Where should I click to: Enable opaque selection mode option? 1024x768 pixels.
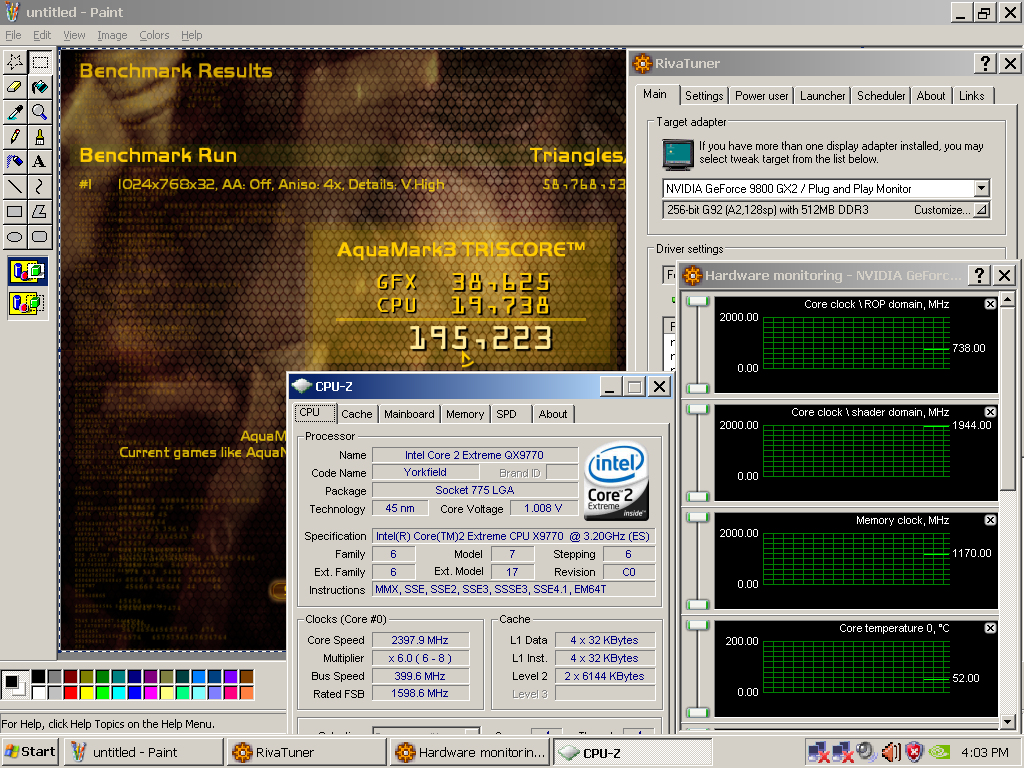click(x=27, y=271)
